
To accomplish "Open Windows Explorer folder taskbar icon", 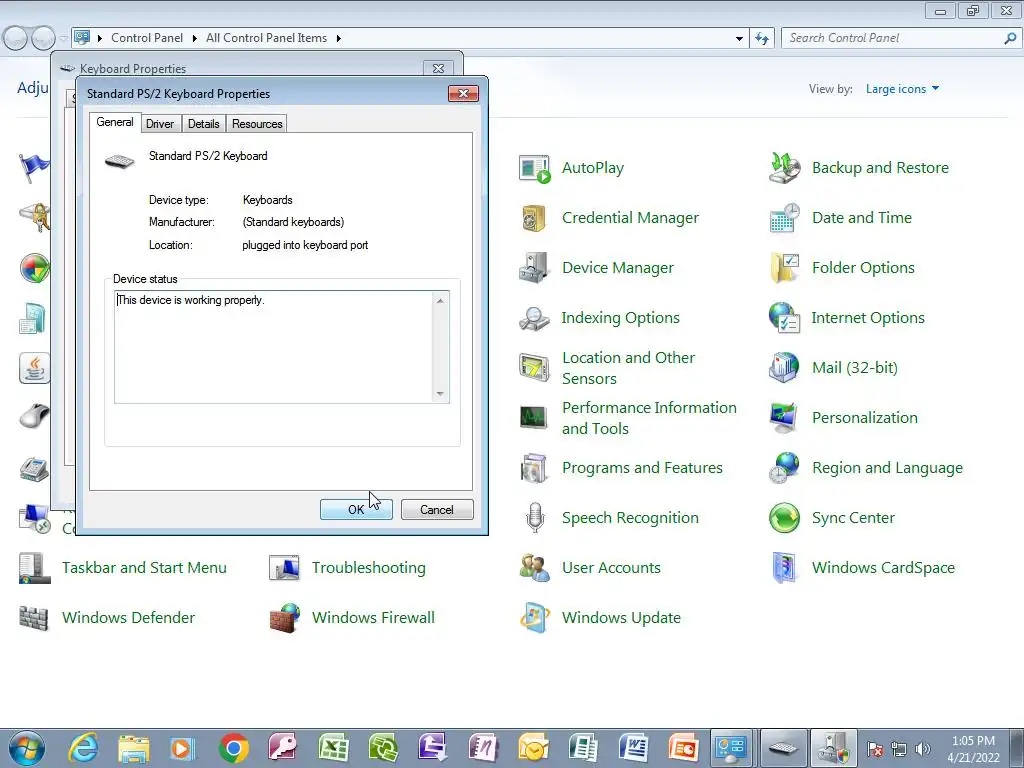I will (134, 748).
